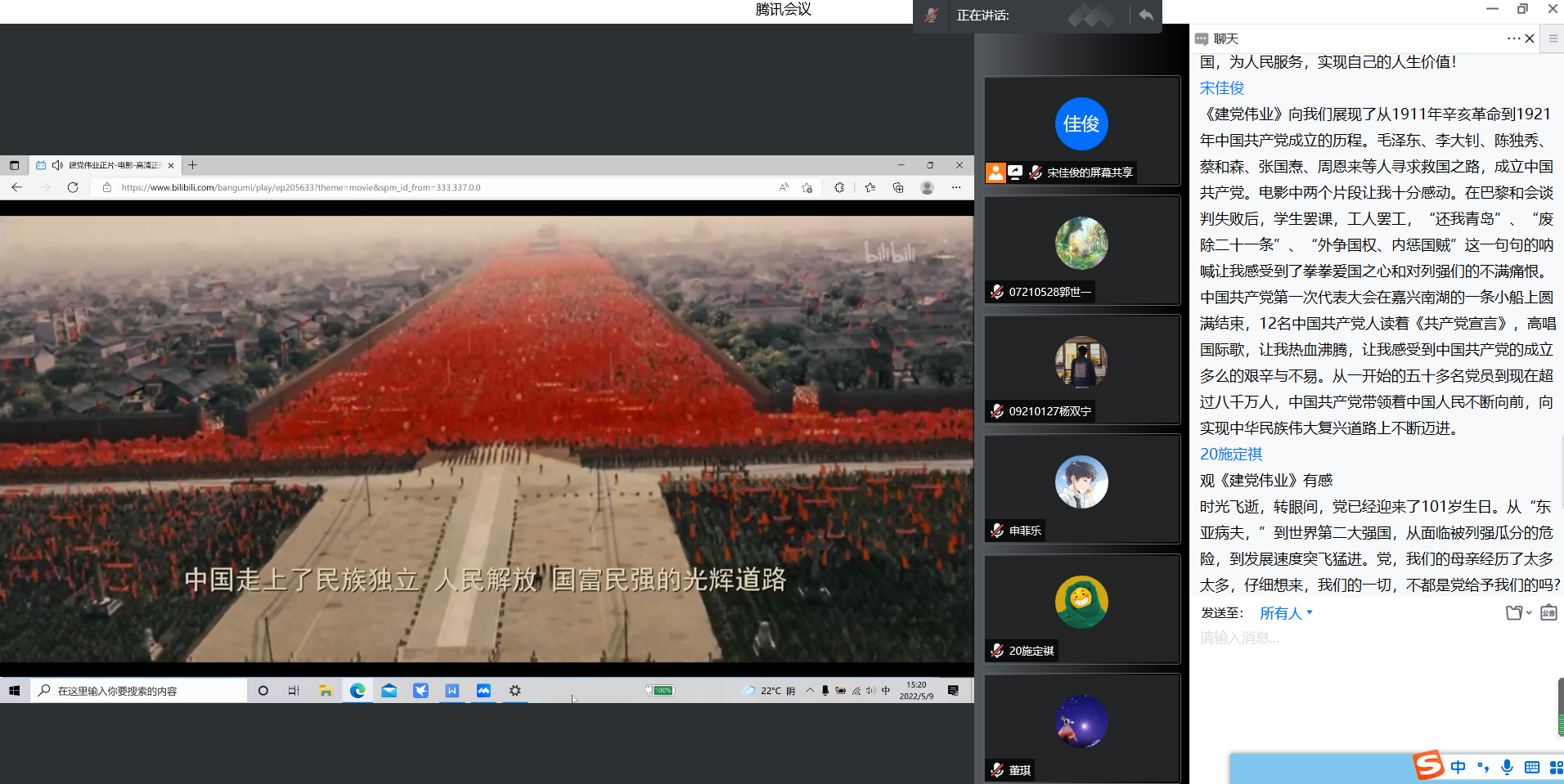Open Task View on the taskbar
Viewport: 1564px width, 784px height.
point(294,691)
